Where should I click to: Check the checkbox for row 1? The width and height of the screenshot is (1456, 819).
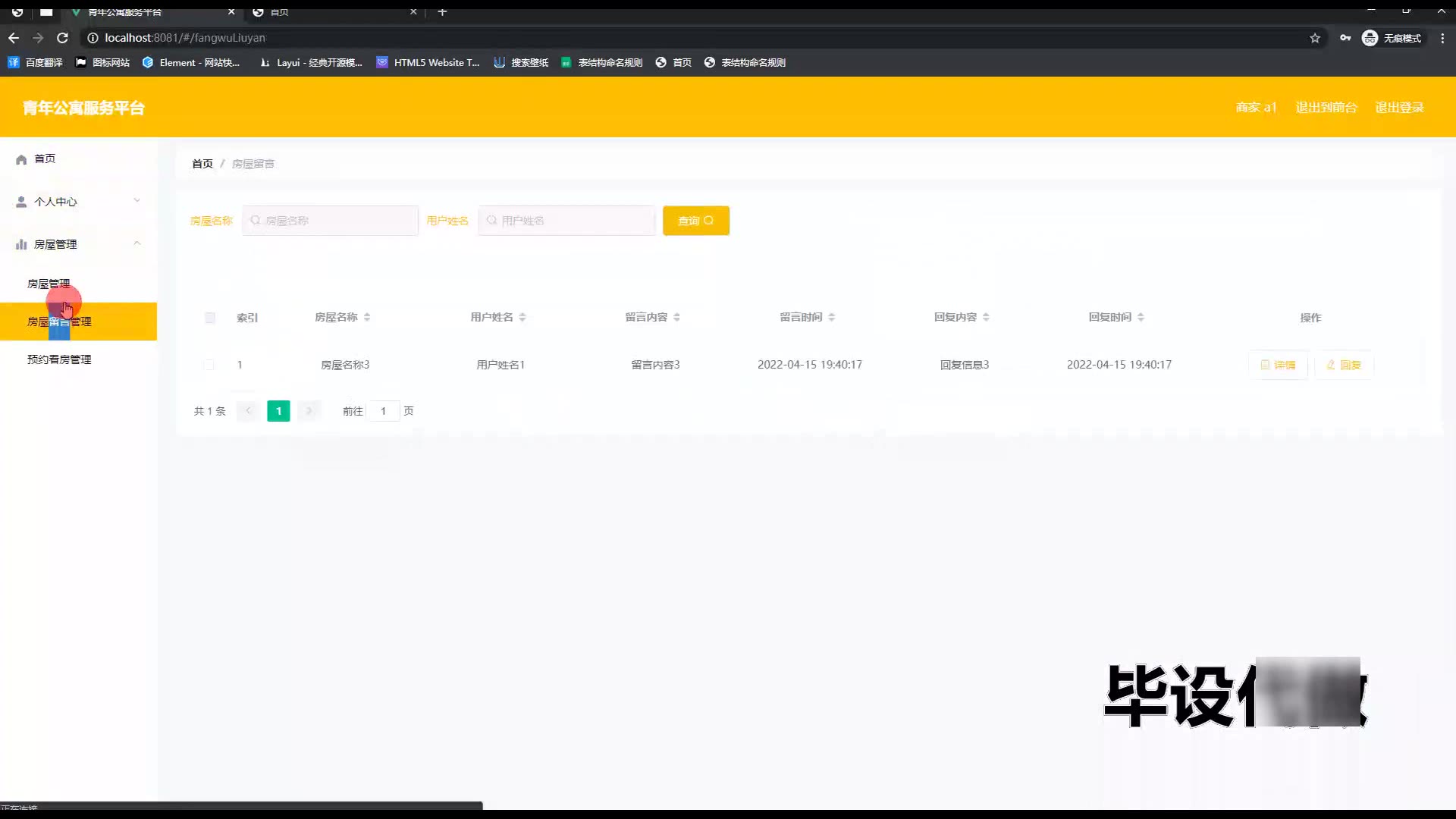pyautogui.click(x=209, y=365)
